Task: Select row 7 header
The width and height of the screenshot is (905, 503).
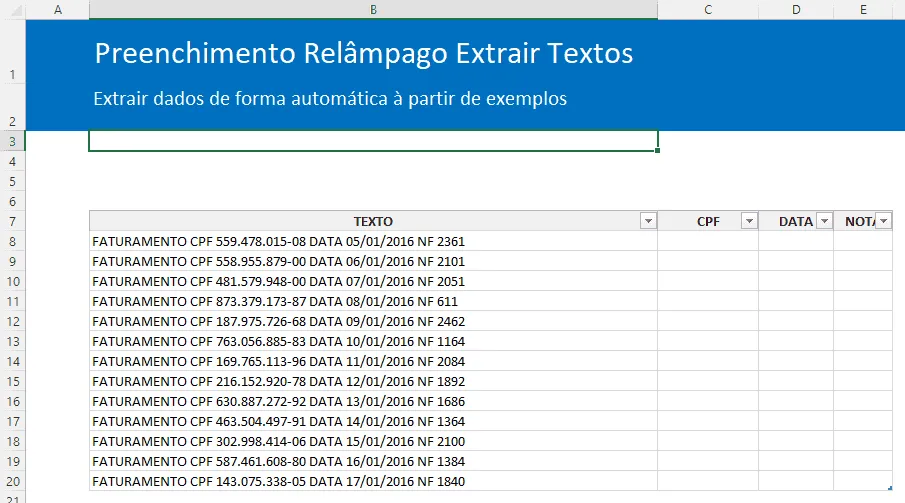Action: coord(13,222)
